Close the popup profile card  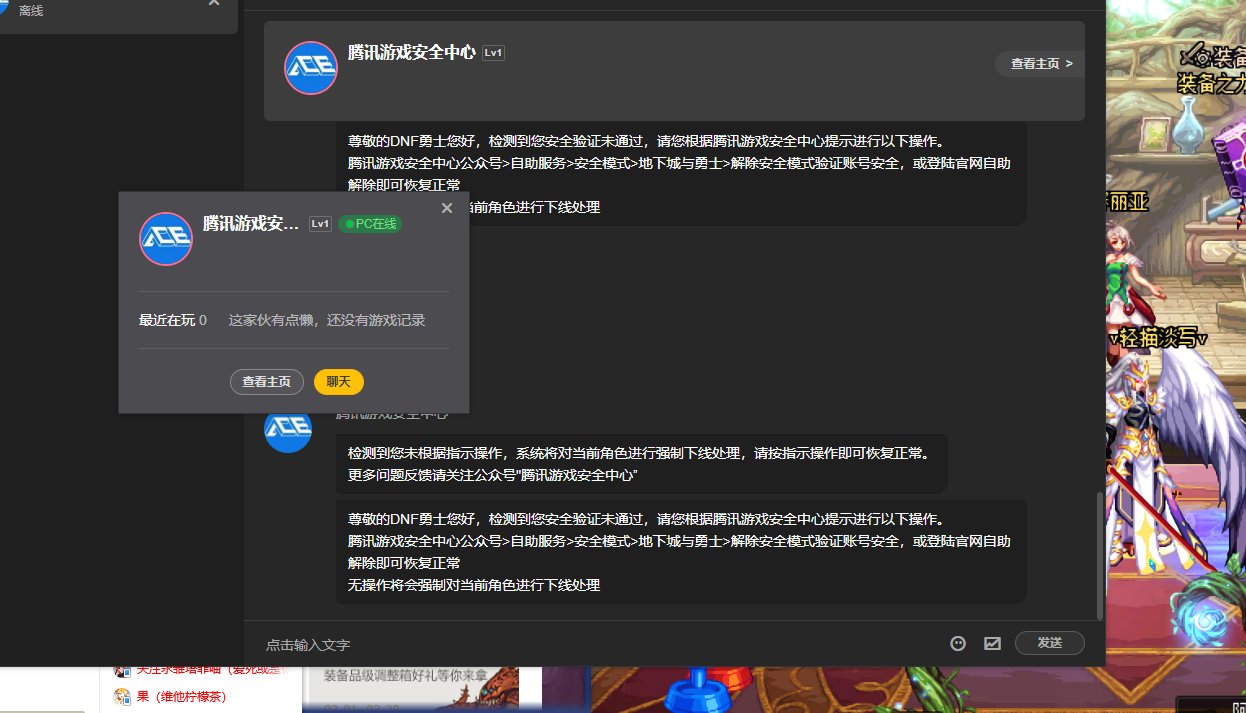pyautogui.click(x=447, y=208)
